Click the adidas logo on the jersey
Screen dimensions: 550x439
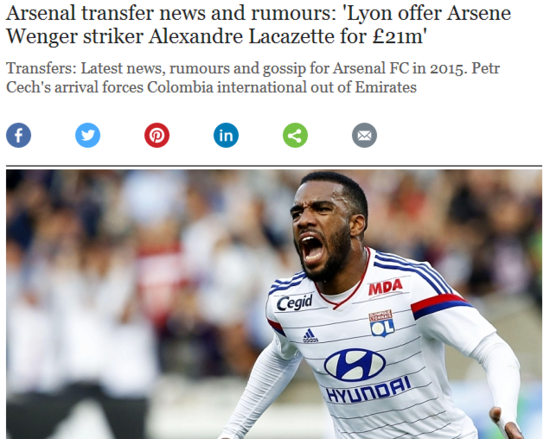pos(310,336)
